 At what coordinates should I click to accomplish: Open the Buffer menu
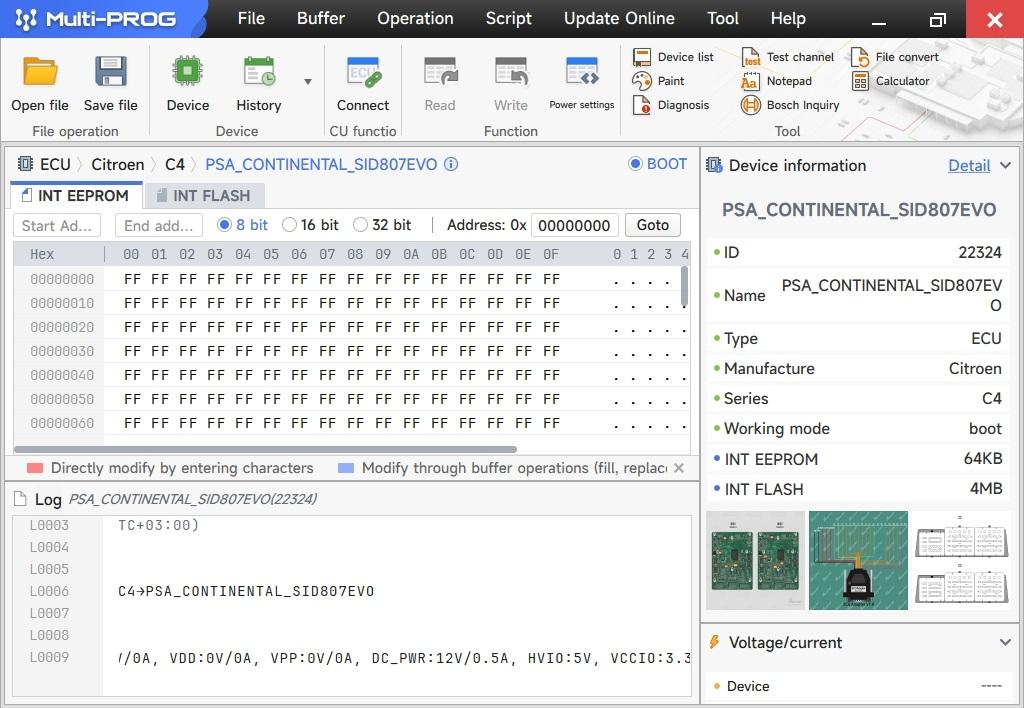321,18
